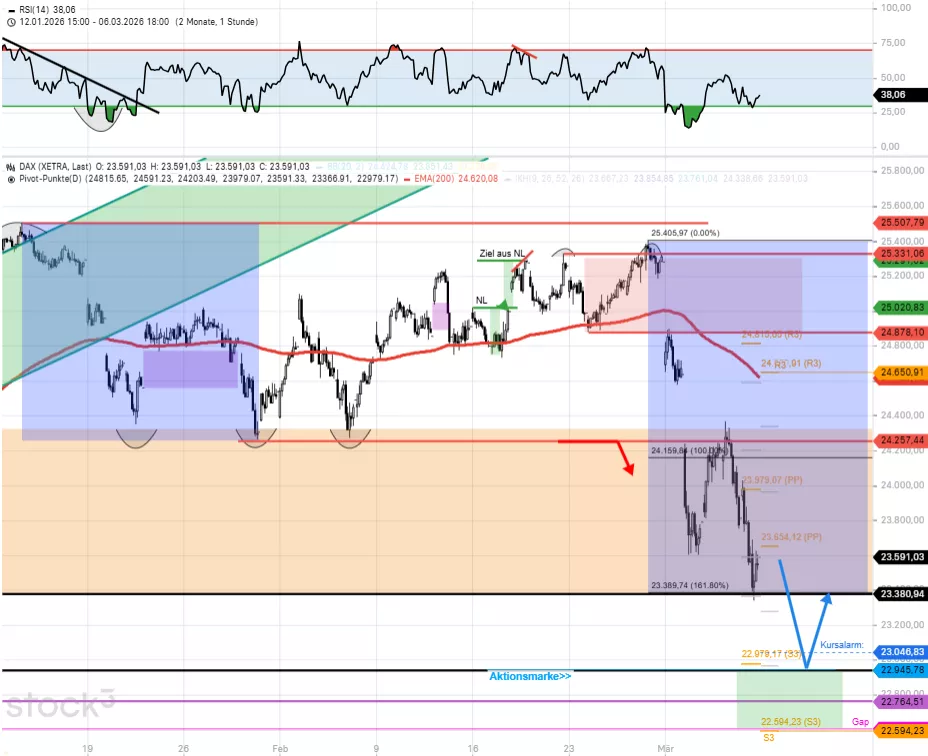Viewport: 928px width, 756px height.
Task: Click the red 25.507,79 price axis label
Action: pyautogui.click(x=899, y=222)
